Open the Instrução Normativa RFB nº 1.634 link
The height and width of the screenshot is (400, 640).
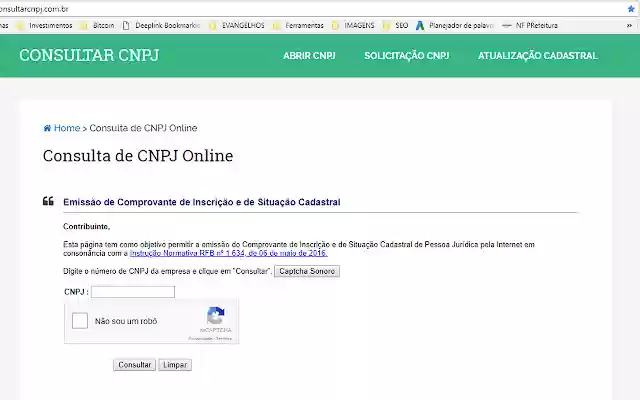pos(229,253)
